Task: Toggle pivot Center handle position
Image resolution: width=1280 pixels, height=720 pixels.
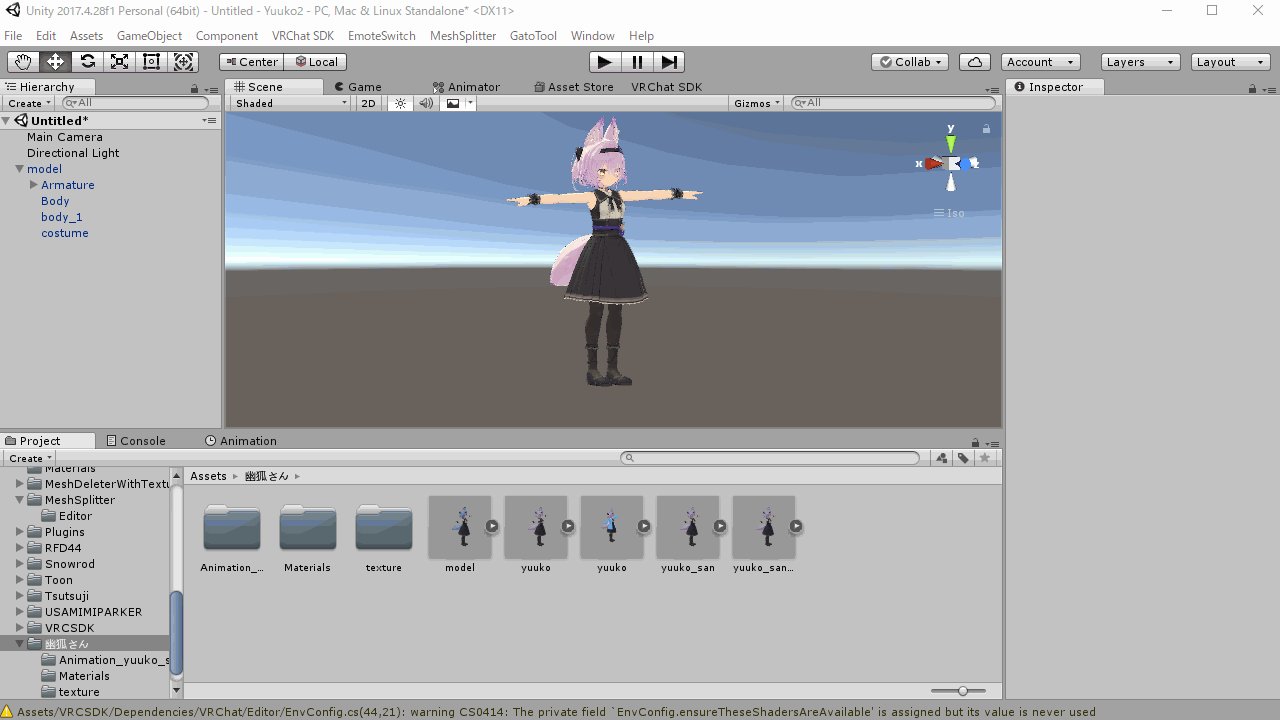Action: tap(252, 62)
